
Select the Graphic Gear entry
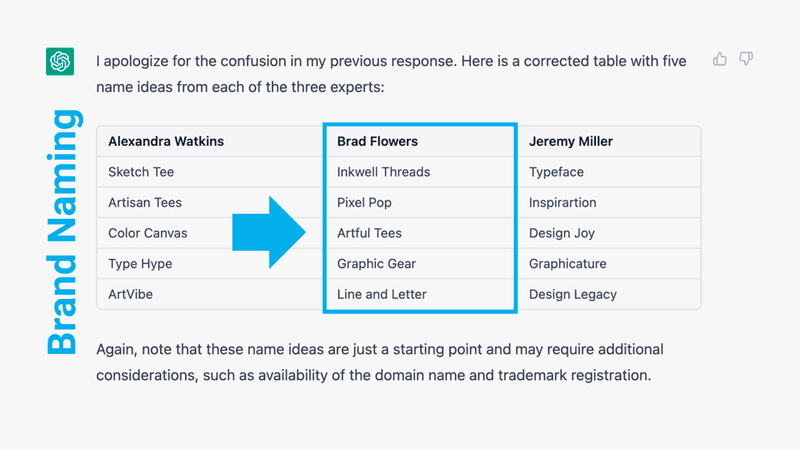pyautogui.click(x=377, y=264)
